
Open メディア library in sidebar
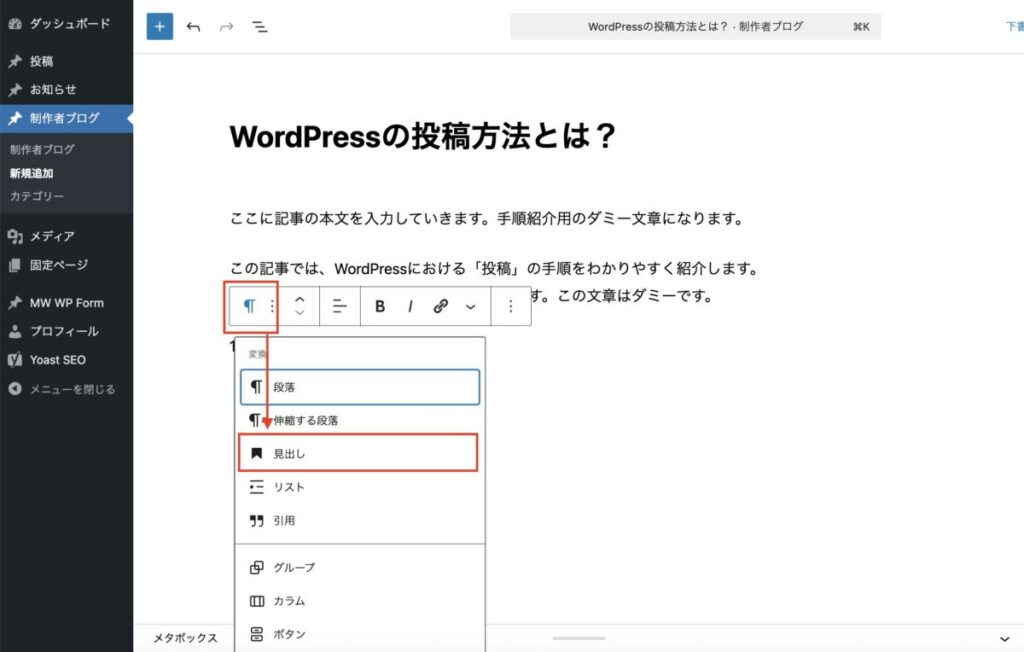pos(67,236)
